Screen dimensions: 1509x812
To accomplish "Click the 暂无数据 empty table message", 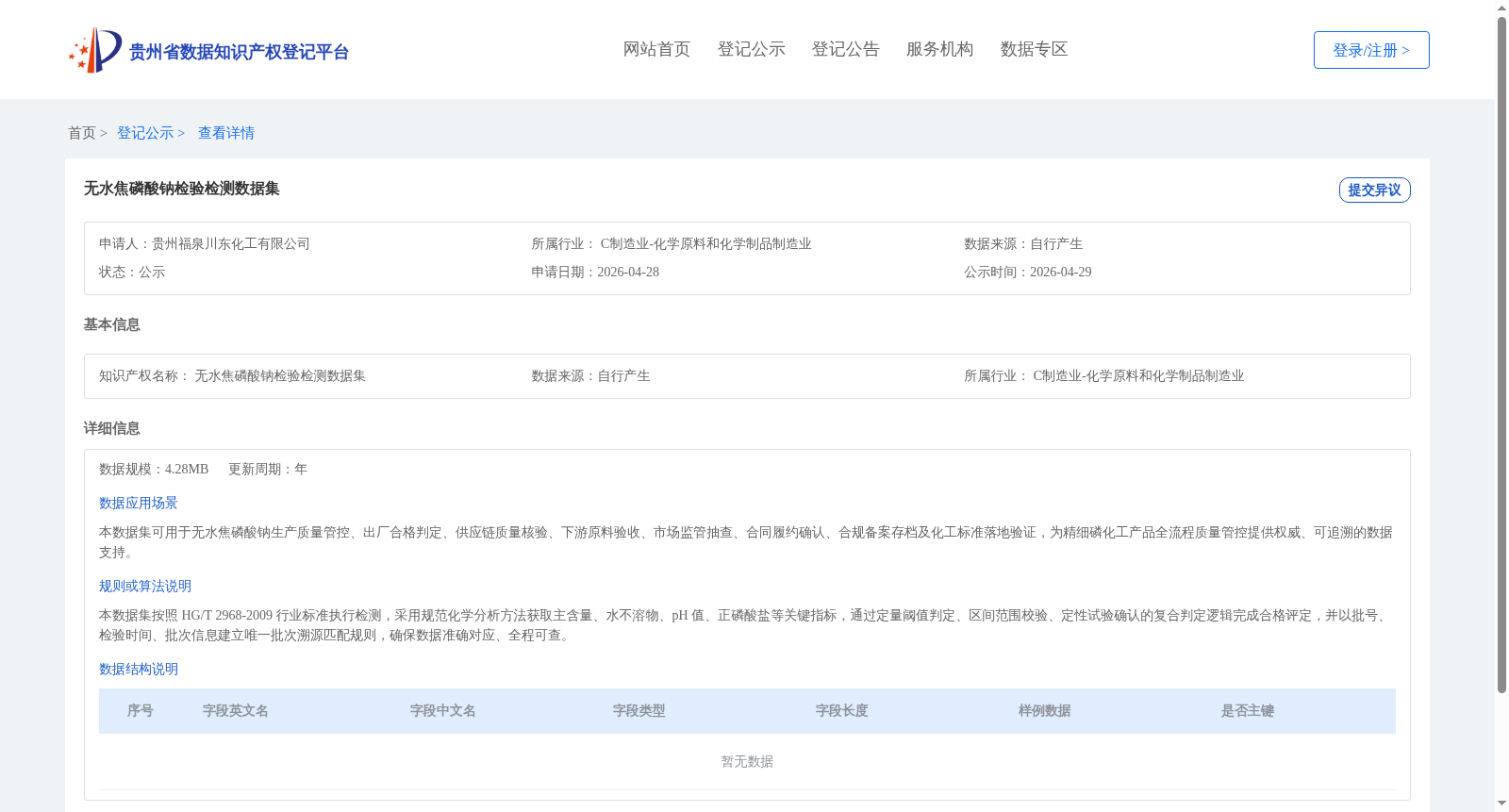I will tap(747, 761).
